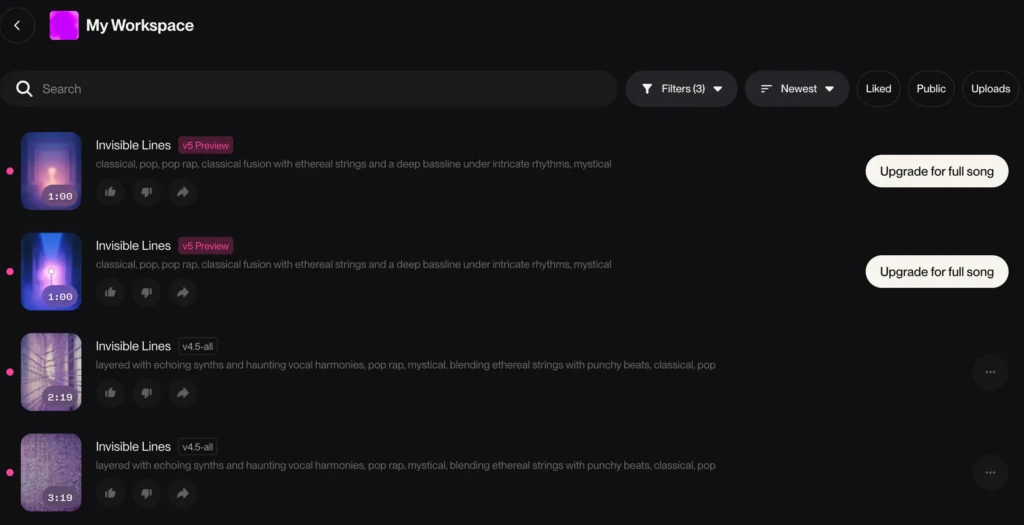Click Upgrade for full song on second track

click(x=936, y=272)
